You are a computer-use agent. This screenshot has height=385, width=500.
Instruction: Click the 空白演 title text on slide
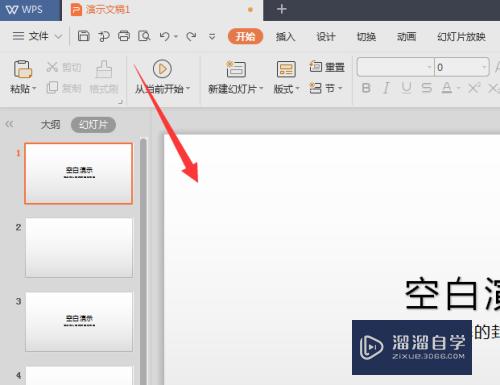[x=452, y=294]
